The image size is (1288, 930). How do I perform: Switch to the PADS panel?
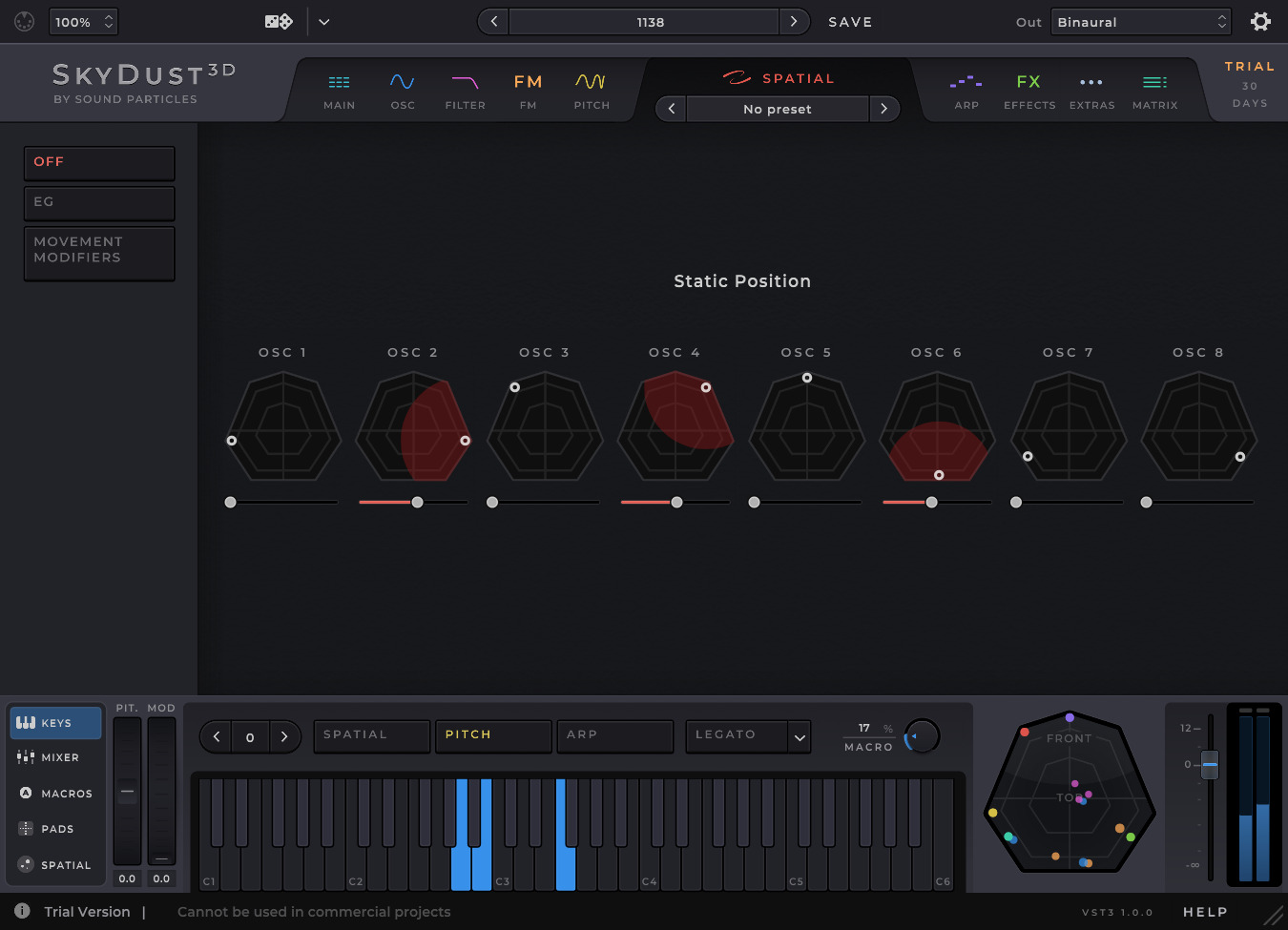pos(55,829)
